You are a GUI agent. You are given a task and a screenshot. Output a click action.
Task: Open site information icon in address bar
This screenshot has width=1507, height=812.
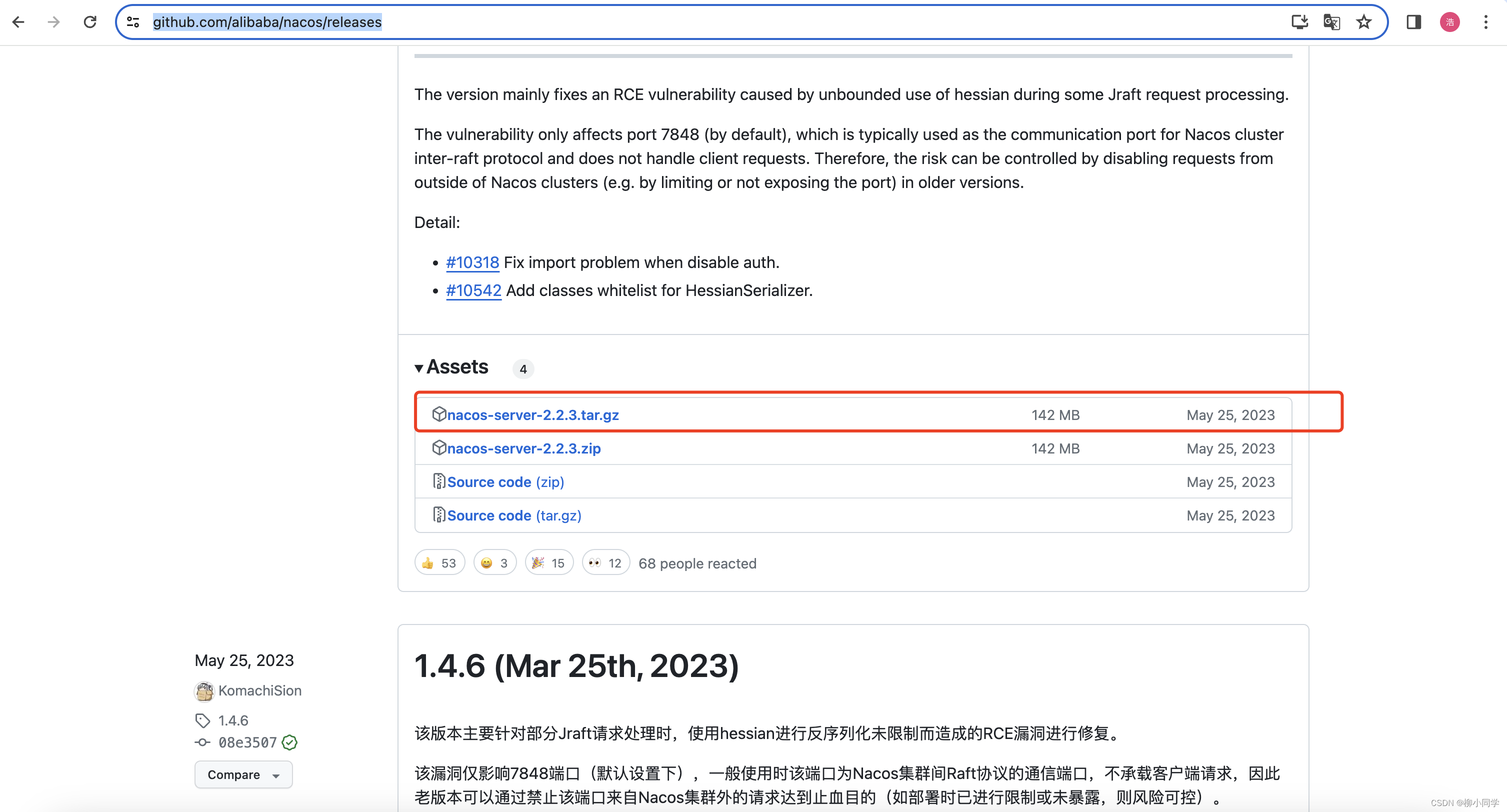[x=133, y=22]
